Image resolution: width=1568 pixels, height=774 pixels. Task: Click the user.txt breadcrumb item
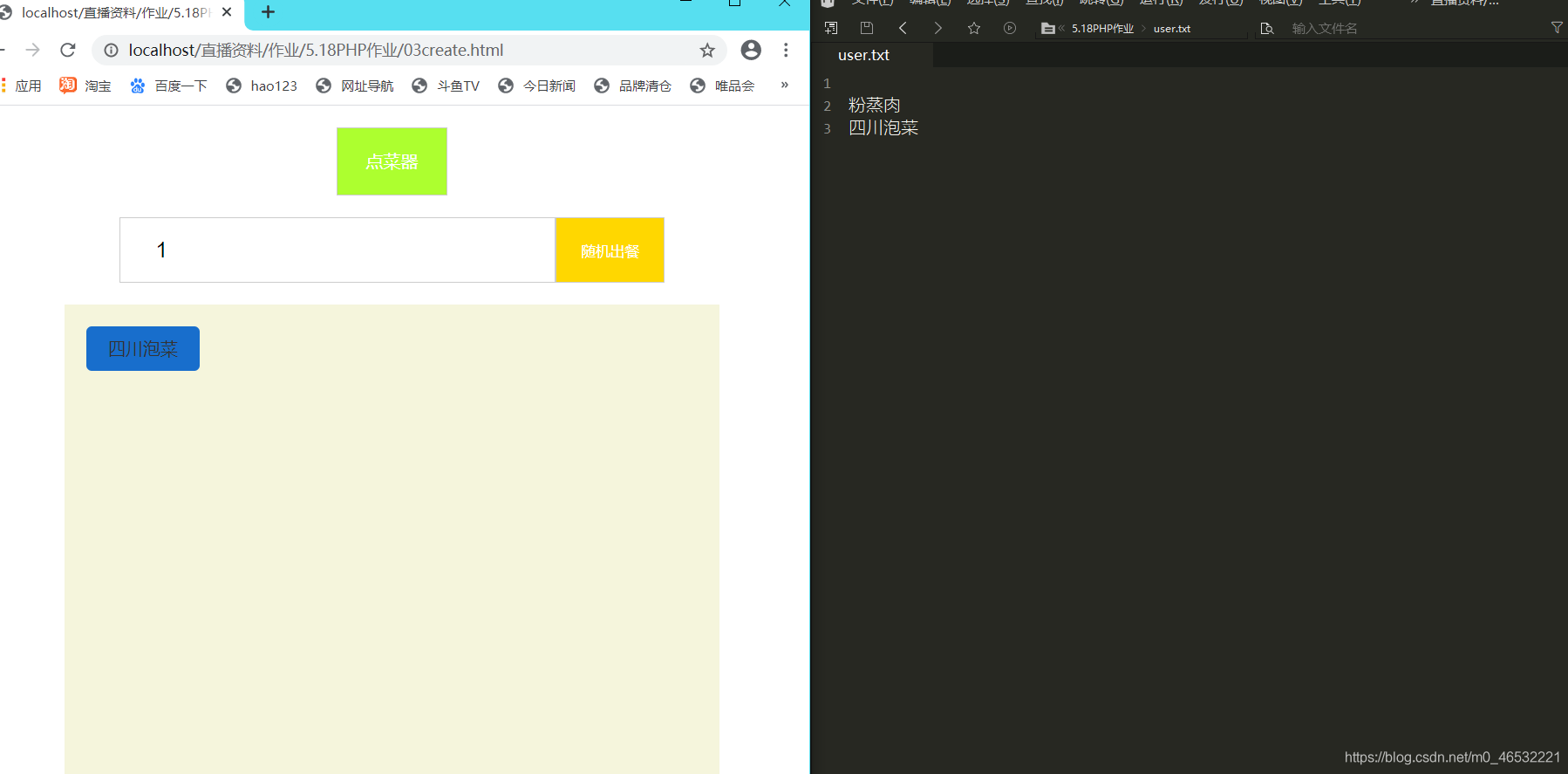[x=1171, y=29]
